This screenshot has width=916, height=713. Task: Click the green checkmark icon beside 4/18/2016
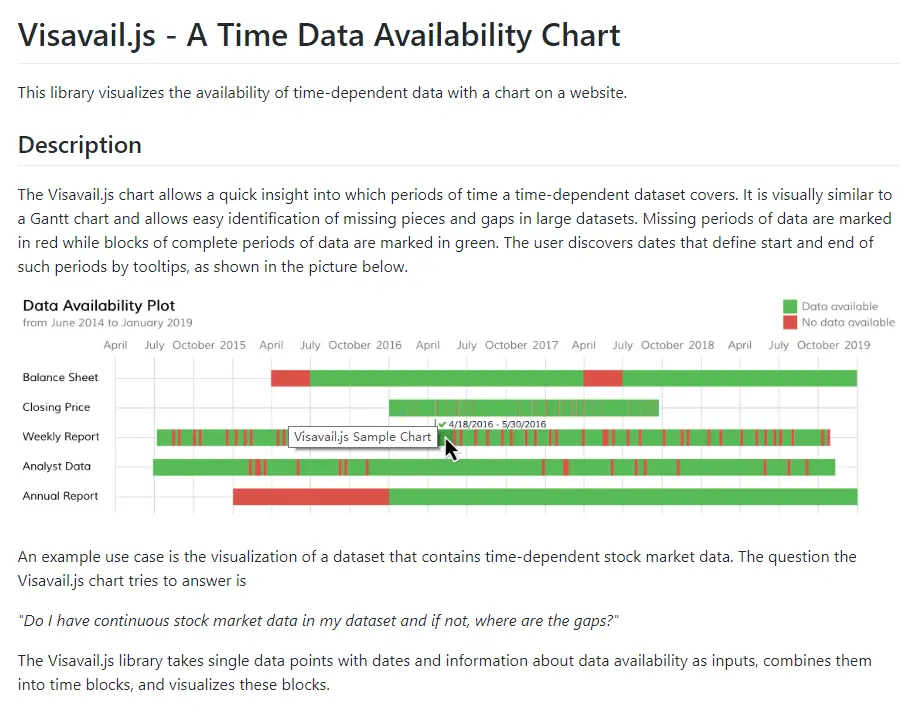pos(442,425)
